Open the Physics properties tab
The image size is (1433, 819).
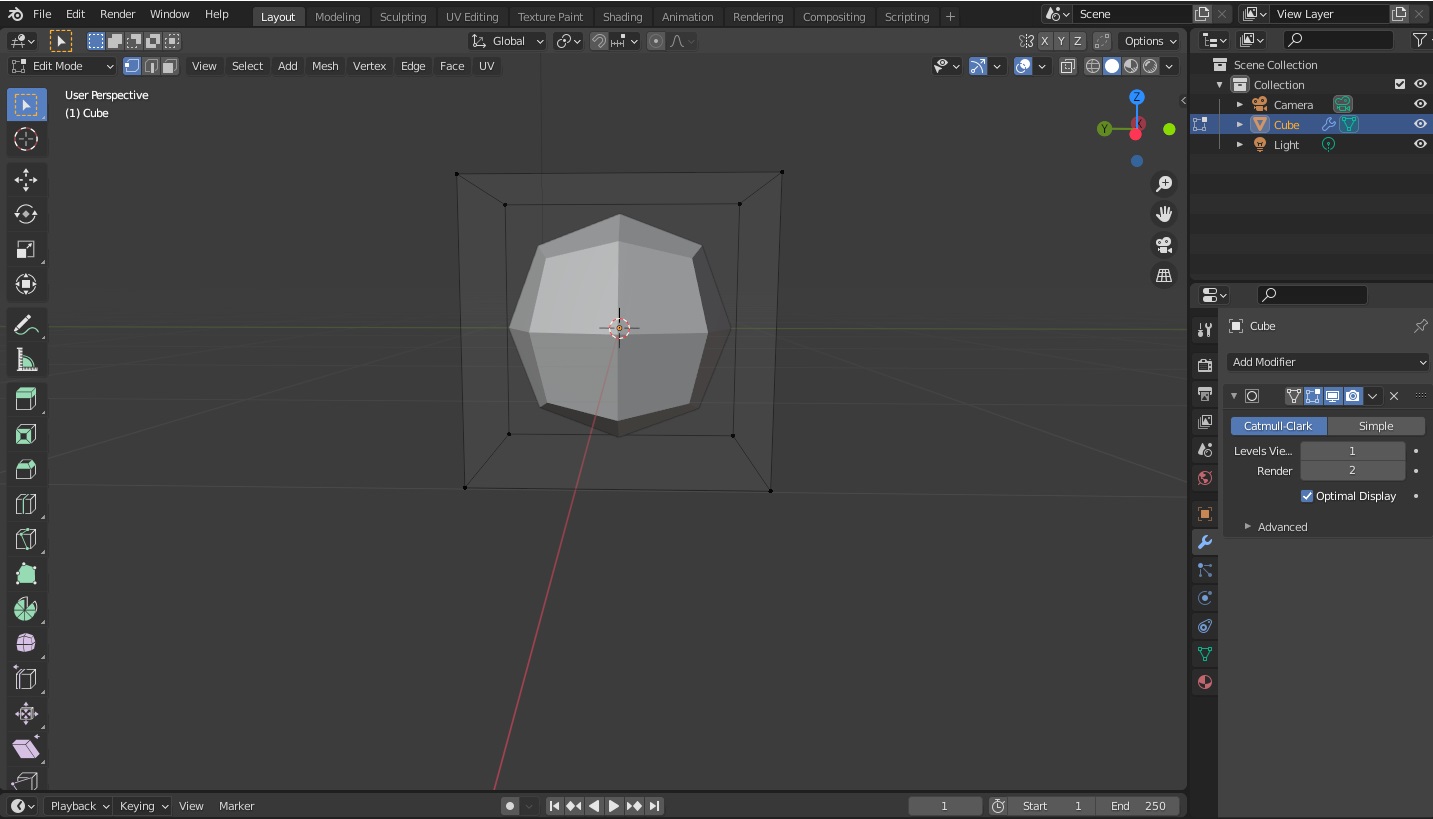pos(1205,598)
